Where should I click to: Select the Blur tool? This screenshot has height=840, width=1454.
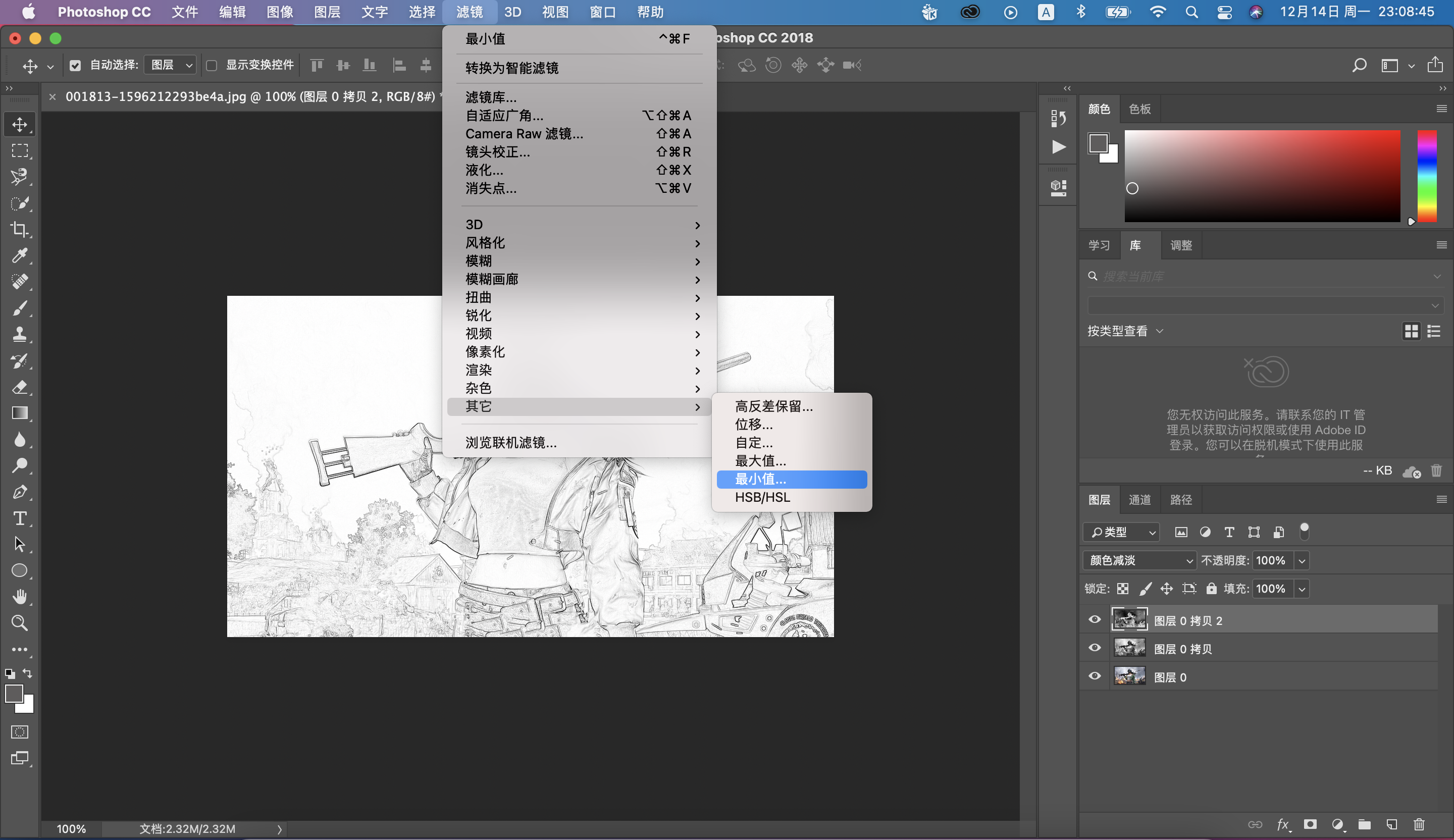point(20,440)
